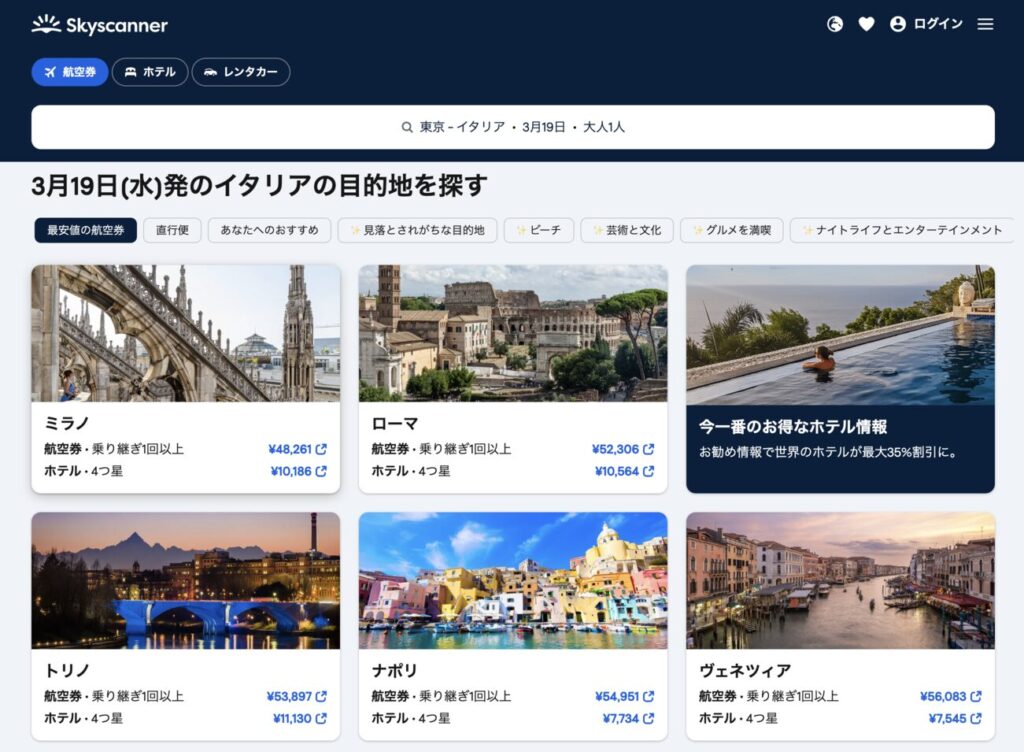Viewport: 1024px width, 752px height.
Task: Toggle the 芸術と文化 filter chip
Action: click(x=626, y=230)
